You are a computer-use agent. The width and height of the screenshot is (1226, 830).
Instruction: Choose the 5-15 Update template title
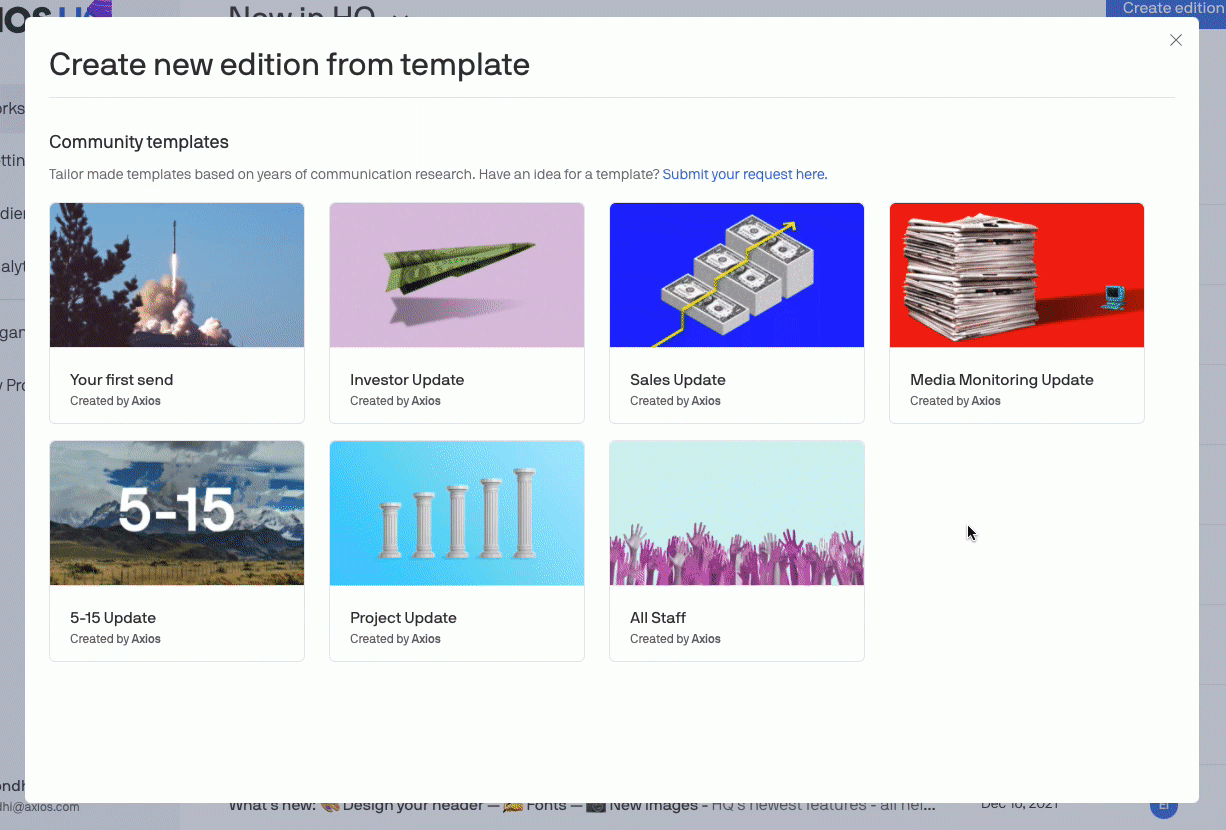pos(113,618)
